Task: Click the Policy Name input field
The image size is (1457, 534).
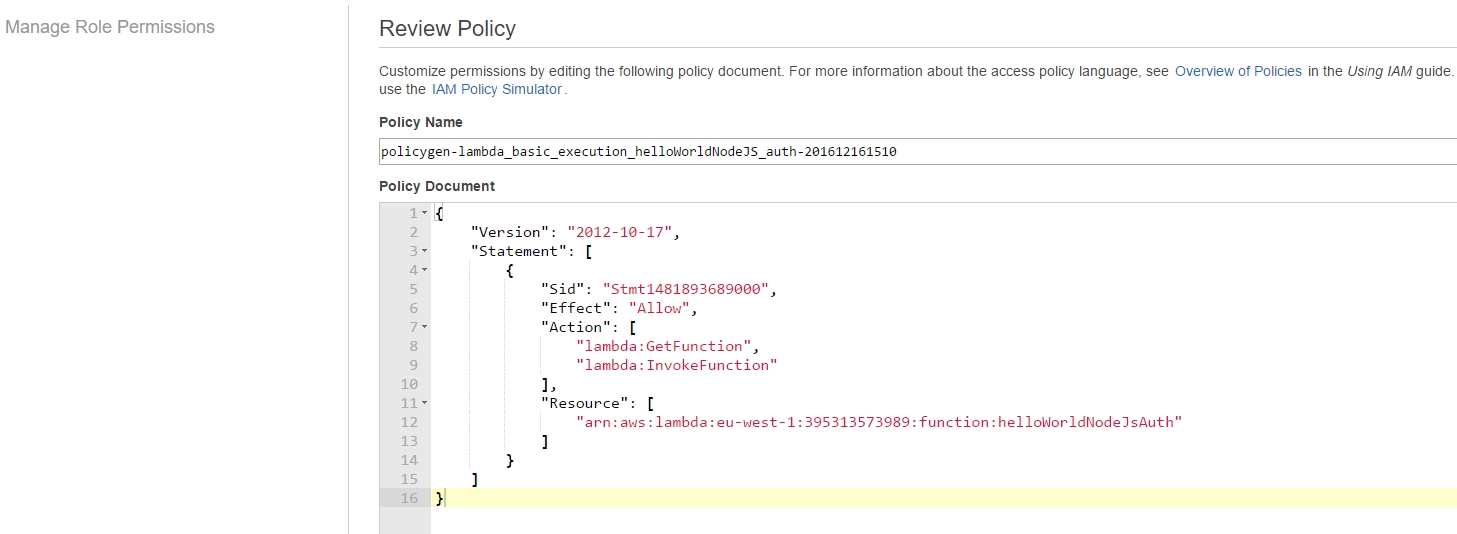Action: 918,152
